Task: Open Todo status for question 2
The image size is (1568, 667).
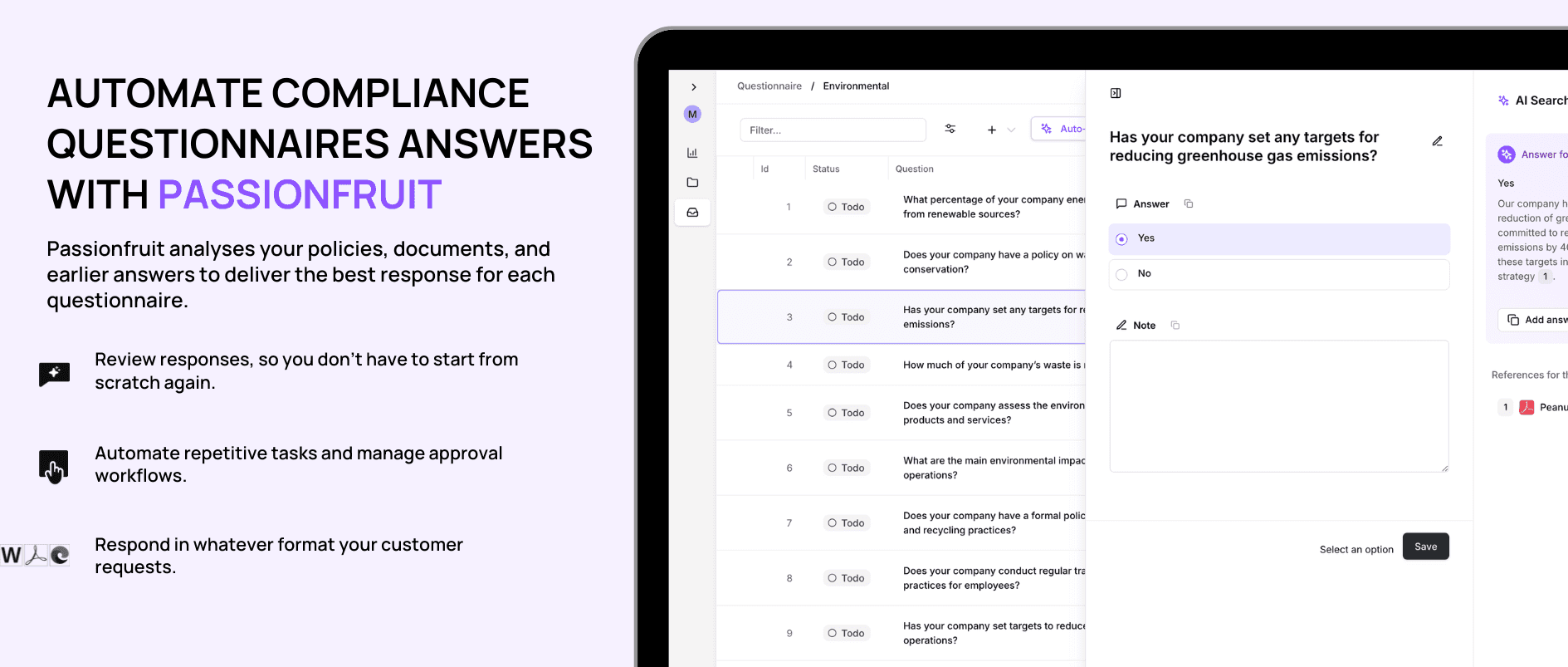Action: coord(846,262)
